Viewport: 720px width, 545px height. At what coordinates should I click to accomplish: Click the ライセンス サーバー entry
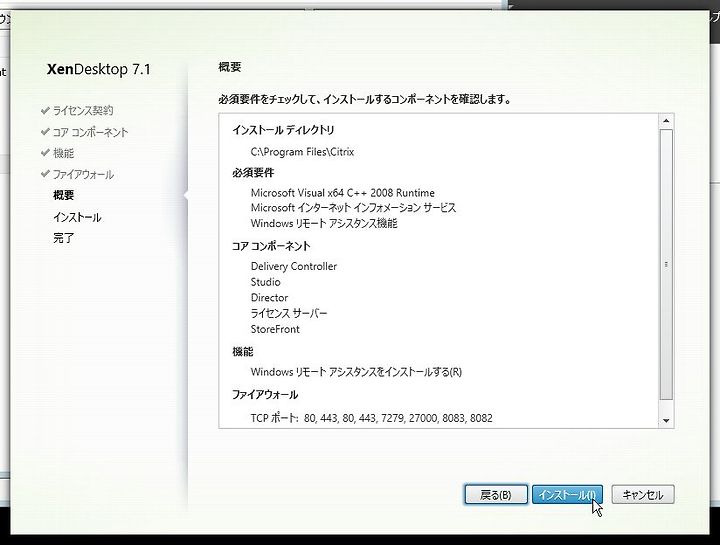coord(289,314)
